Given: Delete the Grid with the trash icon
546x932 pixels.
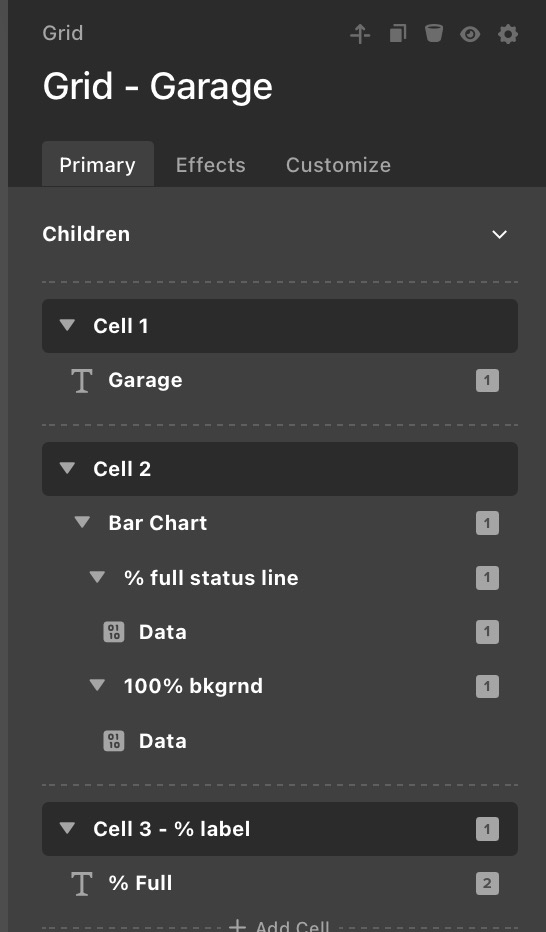Looking at the screenshot, I should [x=434, y=33].
